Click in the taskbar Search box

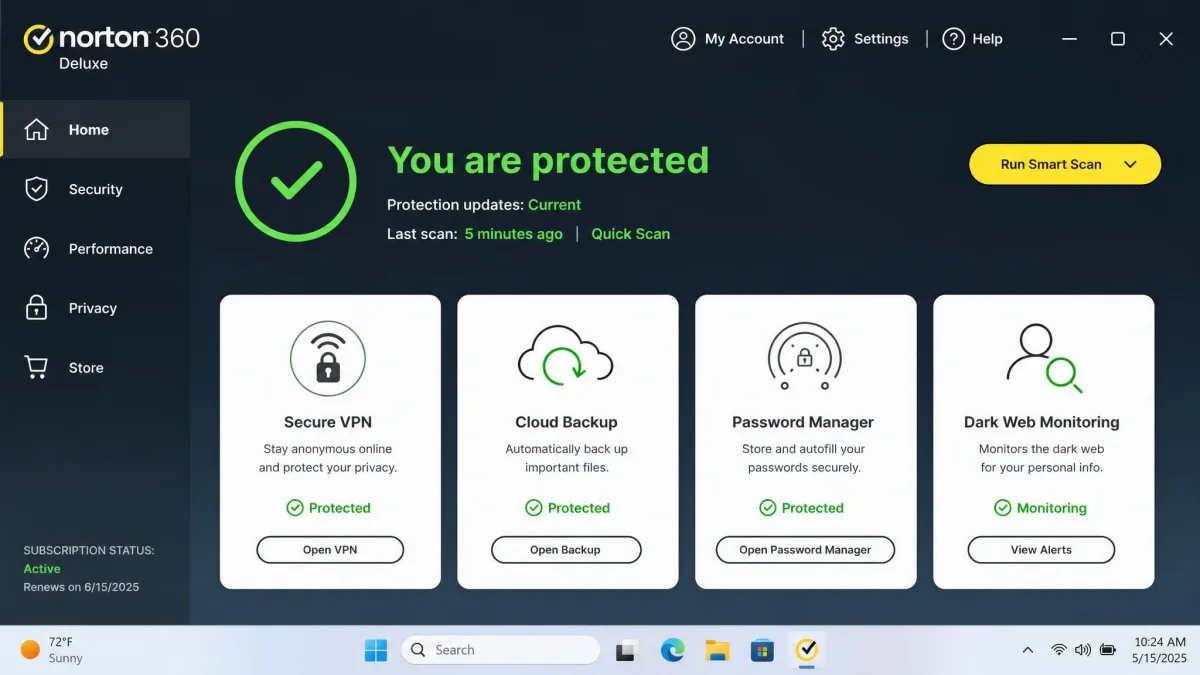[501, 650]
